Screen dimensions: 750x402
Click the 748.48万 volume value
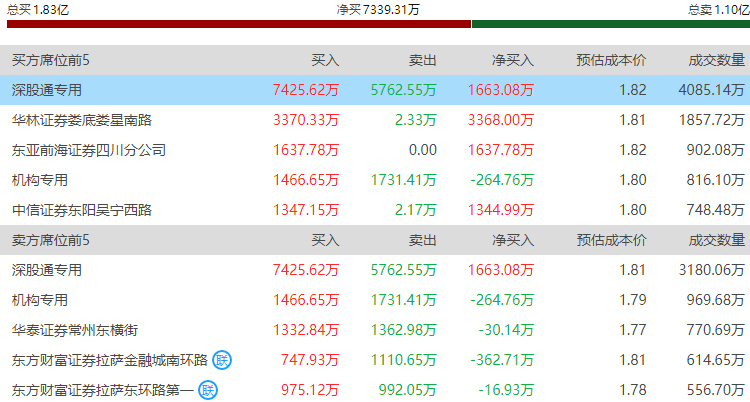click(716, 210)
